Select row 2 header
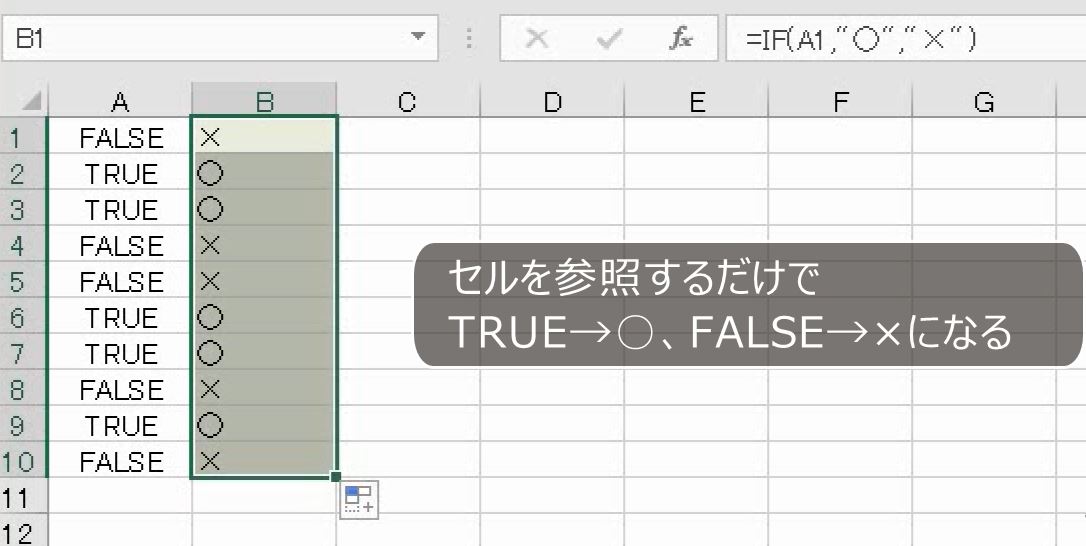1086x546 pixels. point(24,171)
